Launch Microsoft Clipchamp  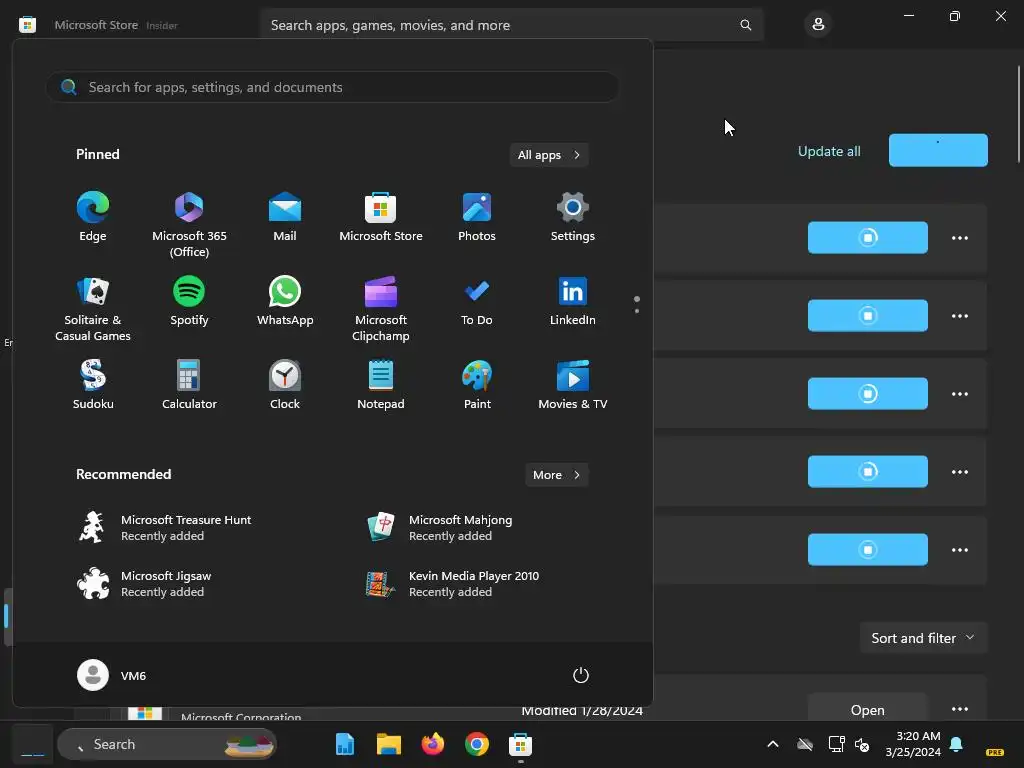381,309
